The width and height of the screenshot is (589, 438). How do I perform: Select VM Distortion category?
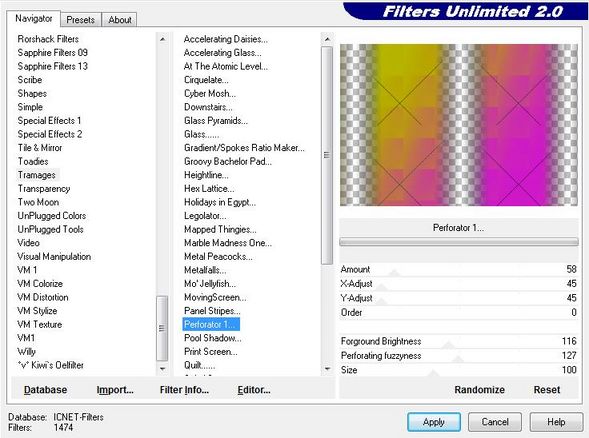click(43, 298)
